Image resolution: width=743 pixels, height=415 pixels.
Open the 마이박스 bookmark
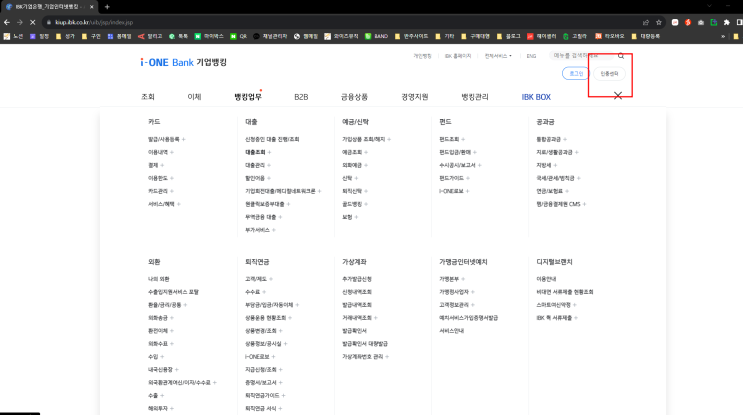point(209,36)
